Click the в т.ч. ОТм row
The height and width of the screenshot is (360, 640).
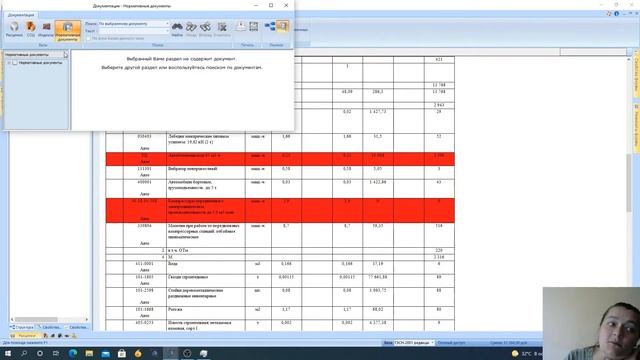(x=280, y=250)
